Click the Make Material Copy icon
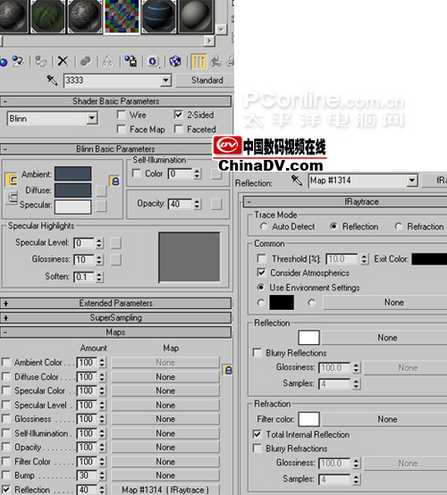This screenshot has width=447, height=495. coord(85,61)
